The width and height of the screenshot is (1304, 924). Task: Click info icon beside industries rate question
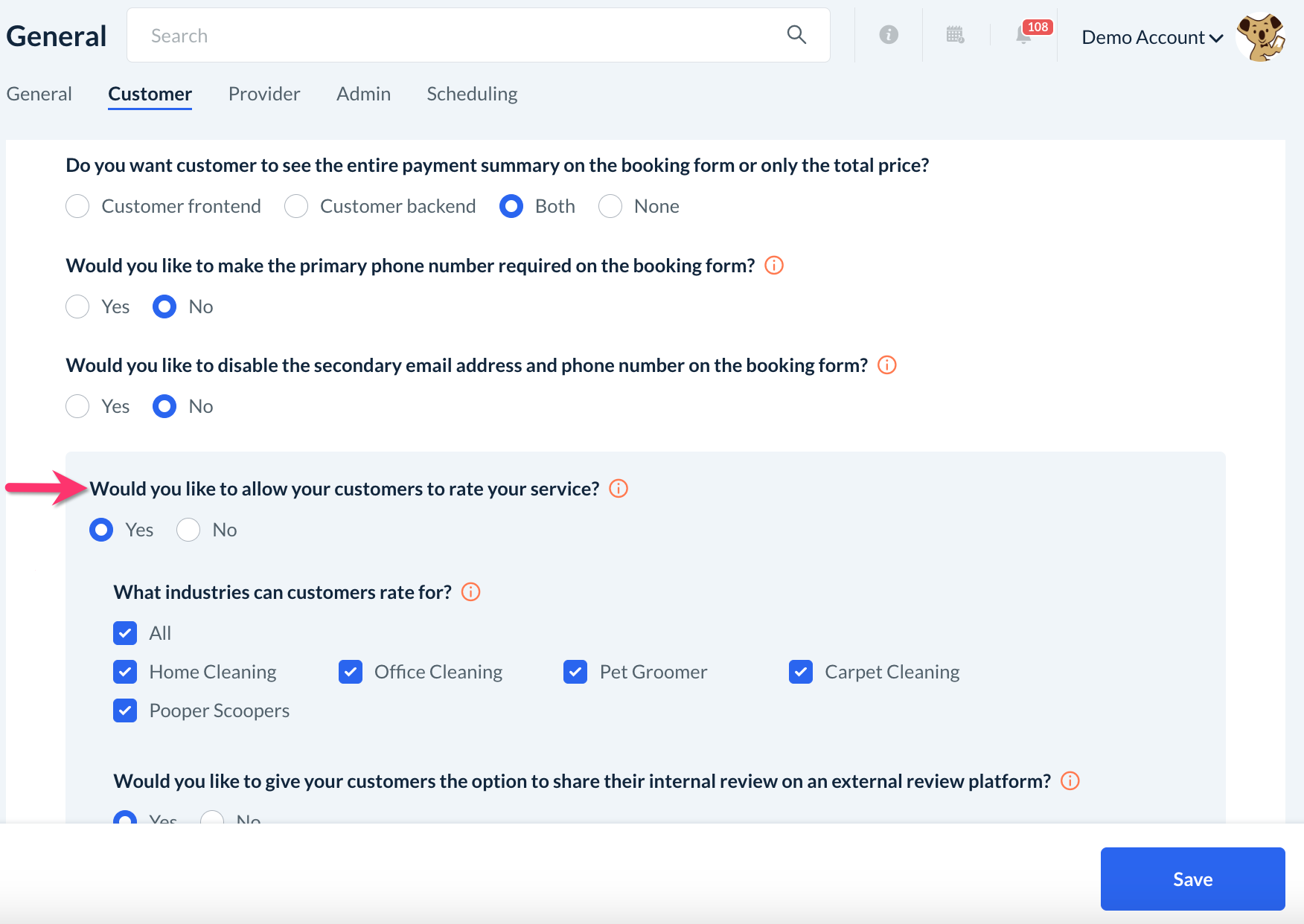(471, 592)
